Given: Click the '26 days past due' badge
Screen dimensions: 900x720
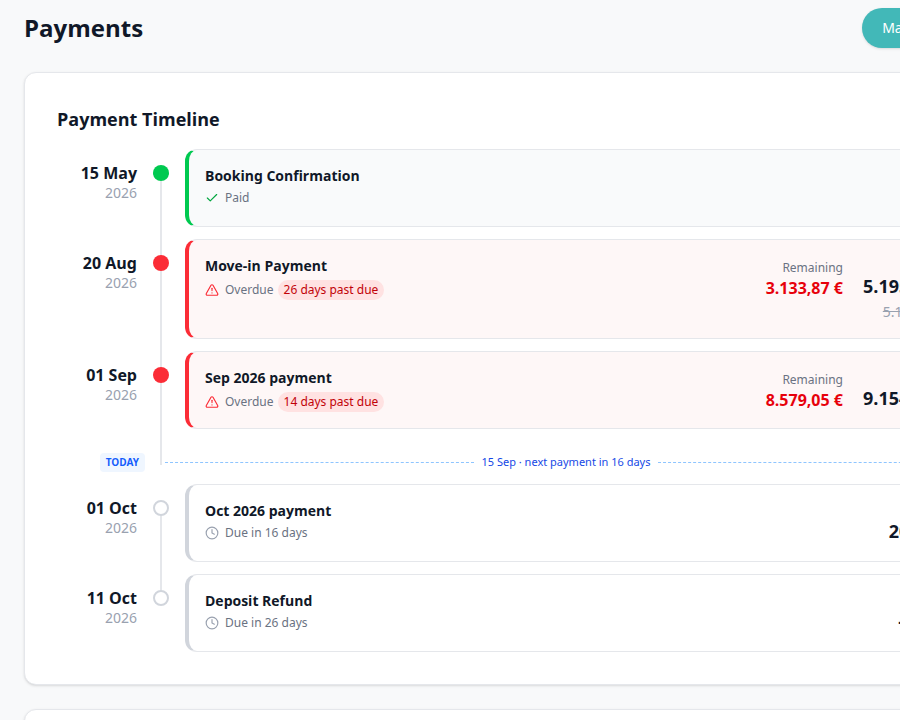Looking at the screenshot, I should tap(331, 290).
